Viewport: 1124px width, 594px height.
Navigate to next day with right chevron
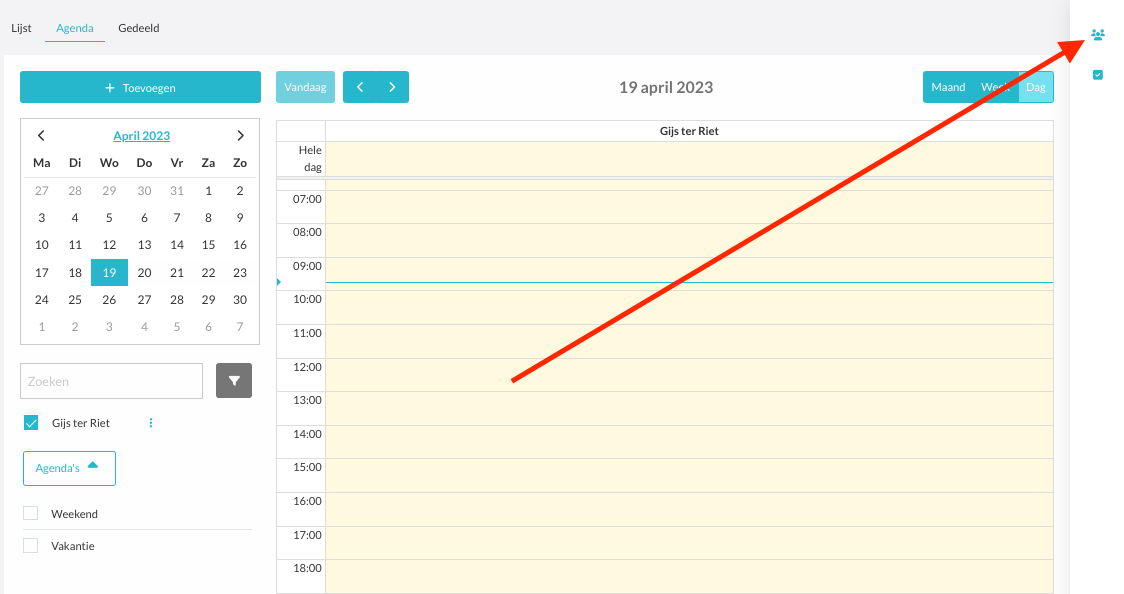(392, 87)
